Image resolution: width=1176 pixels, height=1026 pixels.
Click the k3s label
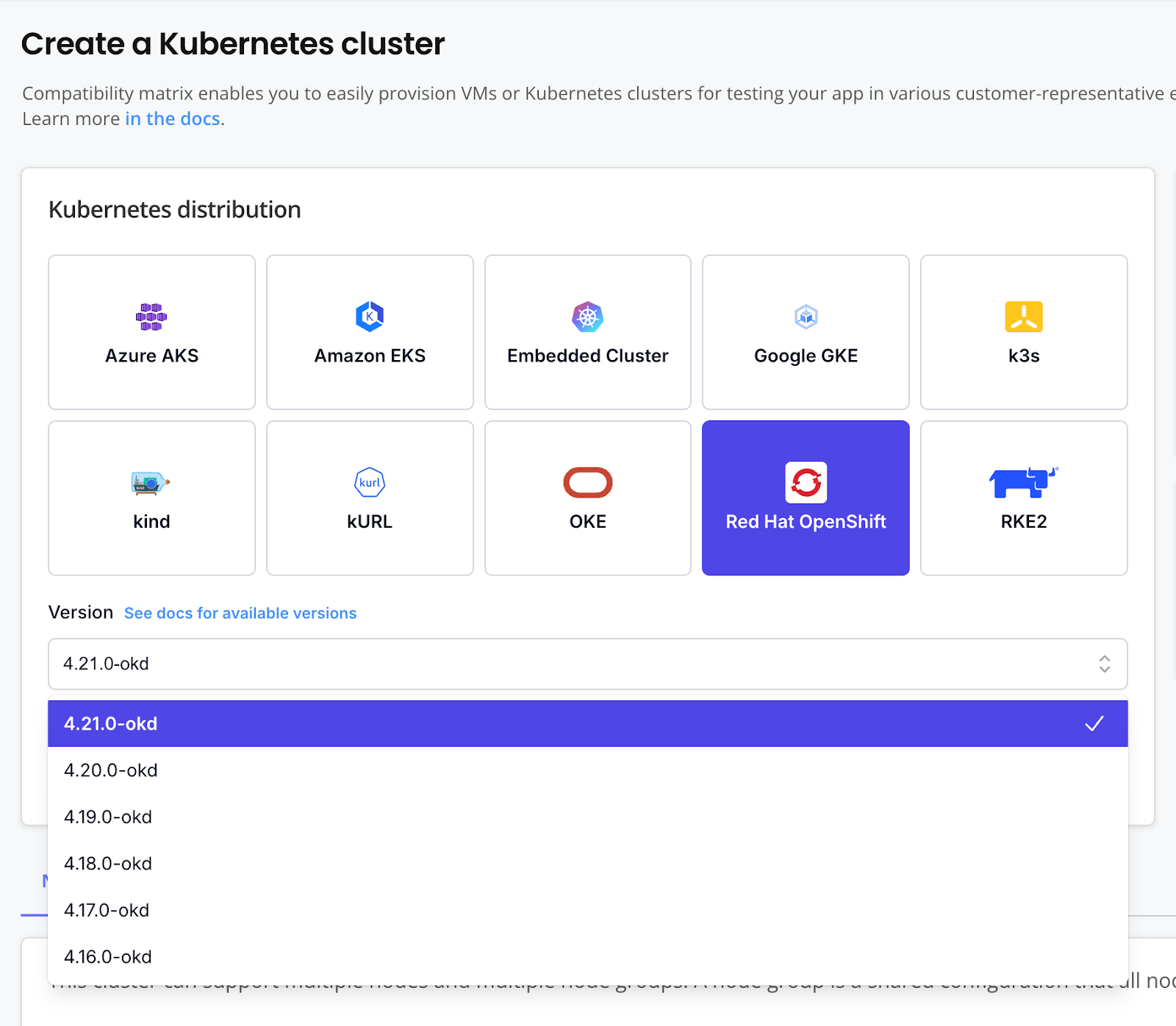(x=1024, y=356)
